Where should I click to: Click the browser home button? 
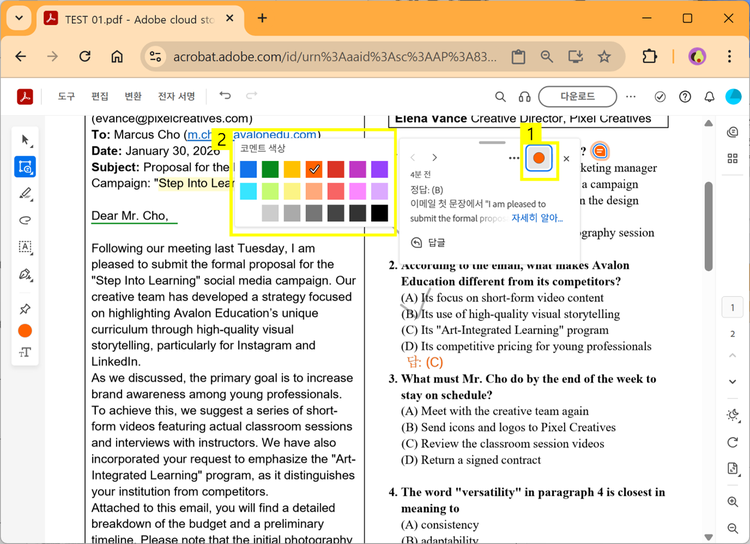point(117,56)
